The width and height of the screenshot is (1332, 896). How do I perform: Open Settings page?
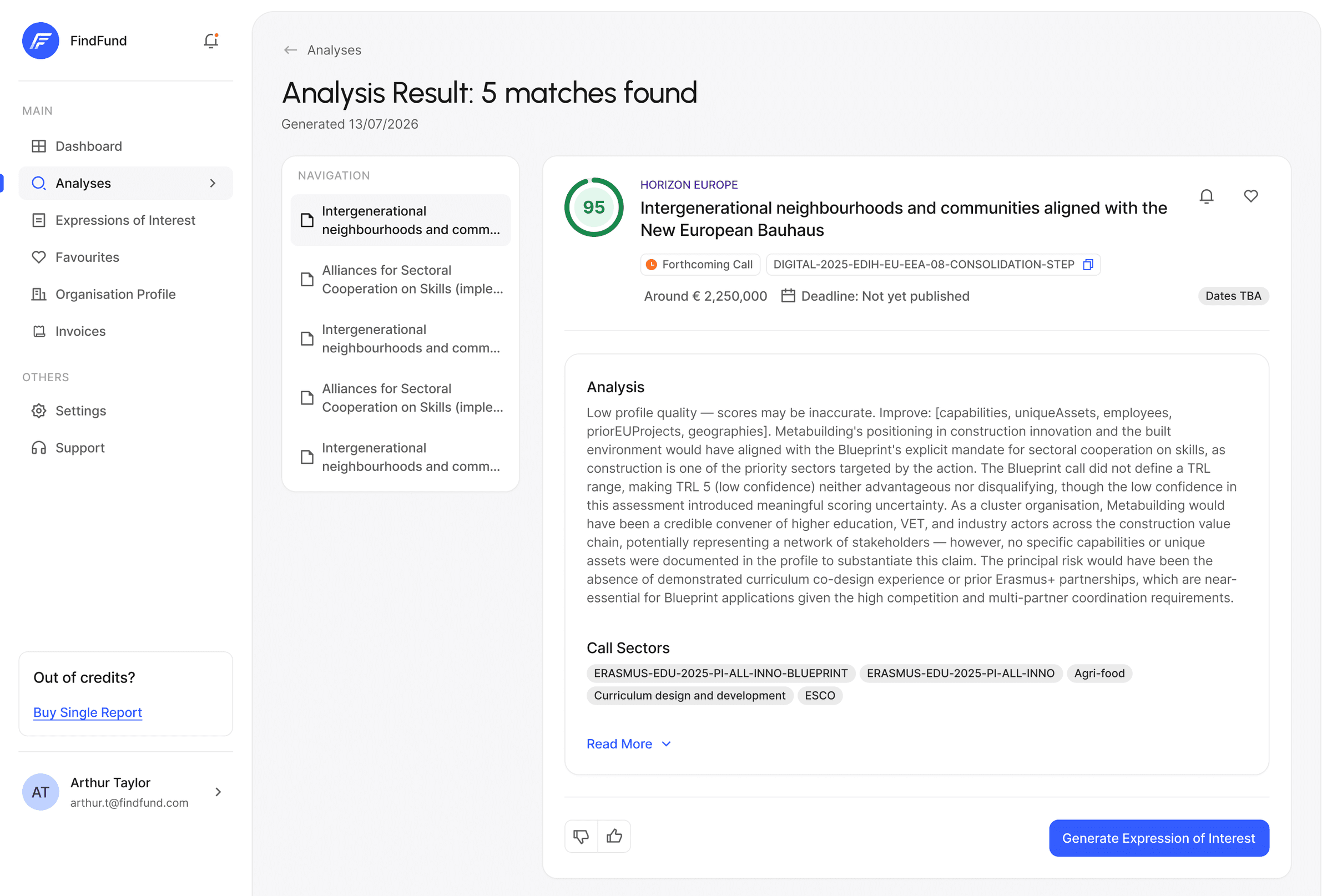pos(126,411)
